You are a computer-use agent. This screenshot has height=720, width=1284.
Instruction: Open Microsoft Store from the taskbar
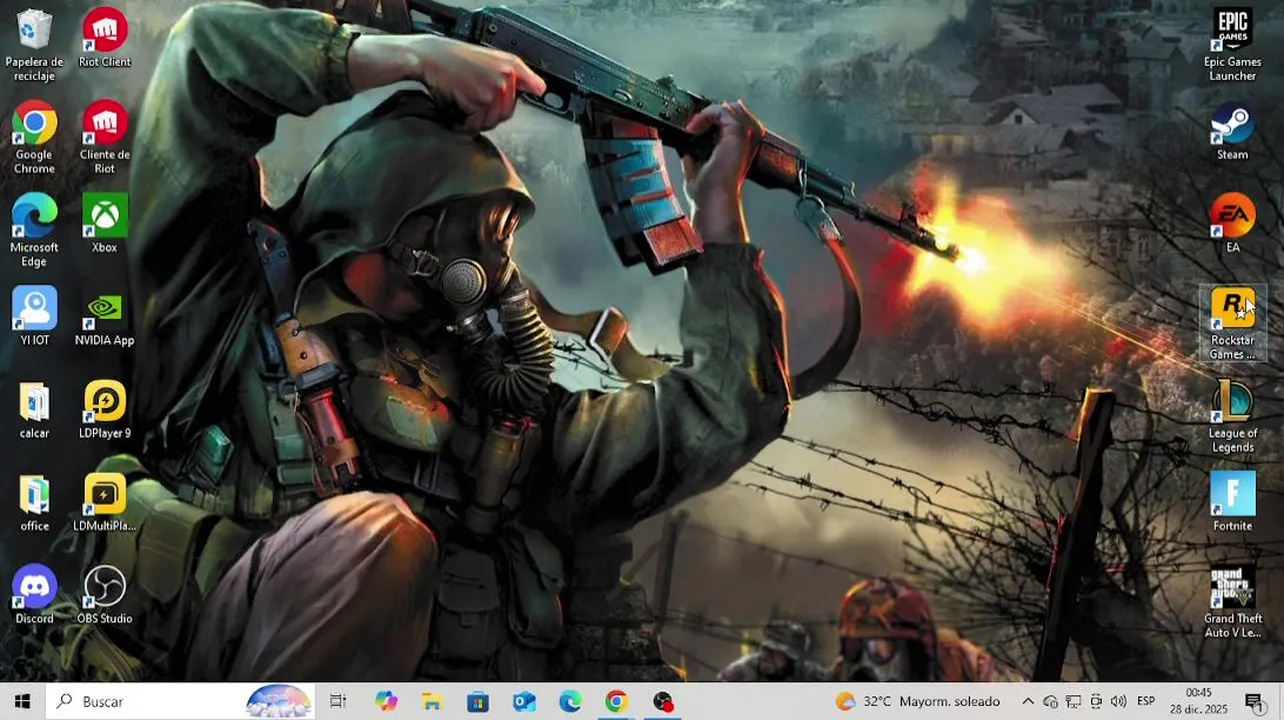(x=477, y=701)
